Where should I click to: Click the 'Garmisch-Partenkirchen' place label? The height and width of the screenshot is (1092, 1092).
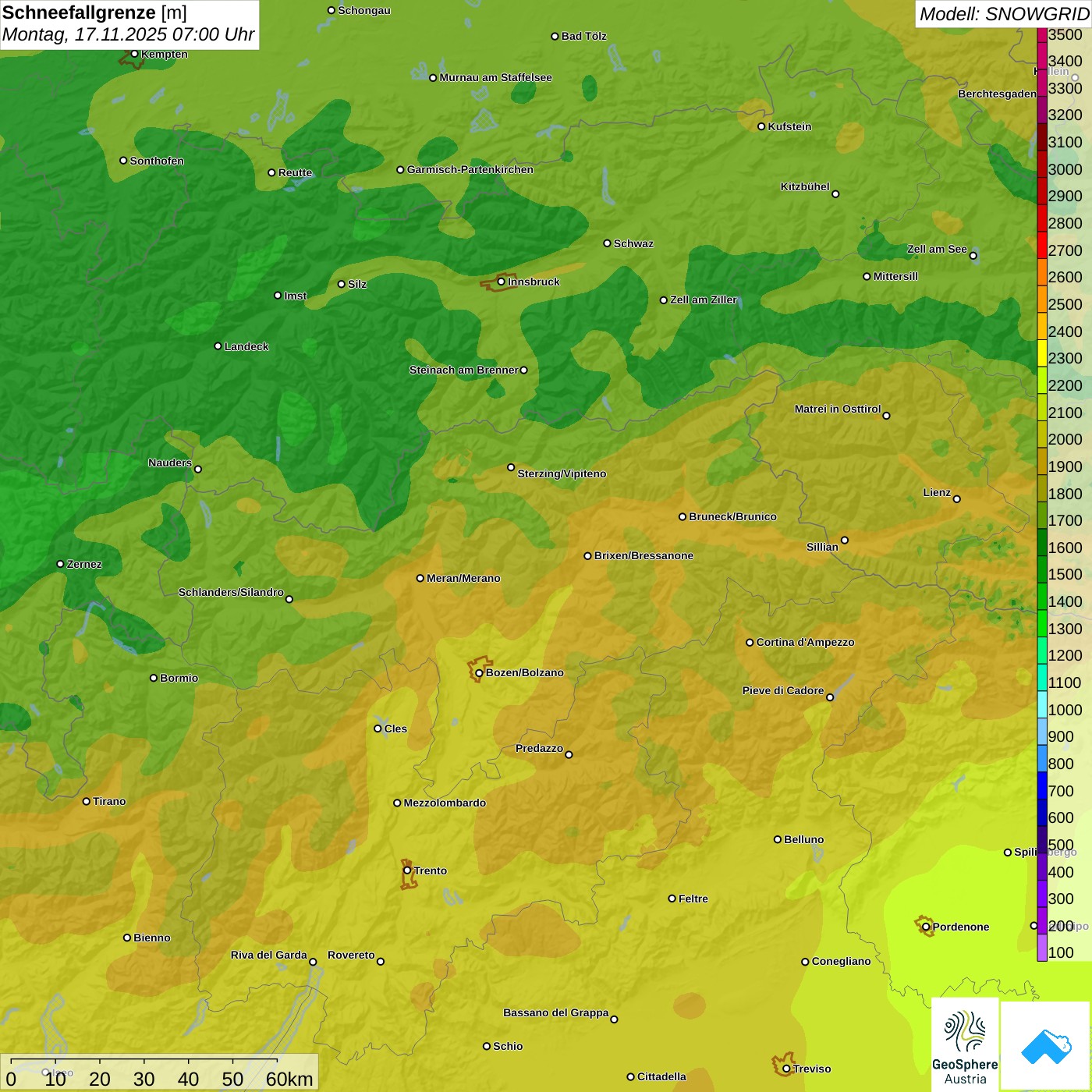[470, 169]
